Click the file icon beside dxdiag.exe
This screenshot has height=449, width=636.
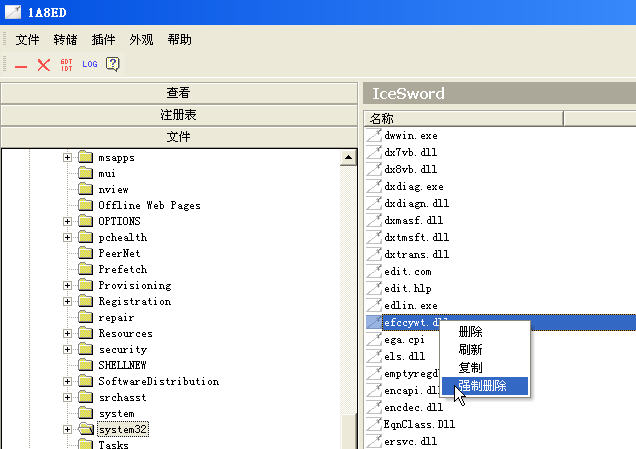pyautogui.click(x=374, y=186)
